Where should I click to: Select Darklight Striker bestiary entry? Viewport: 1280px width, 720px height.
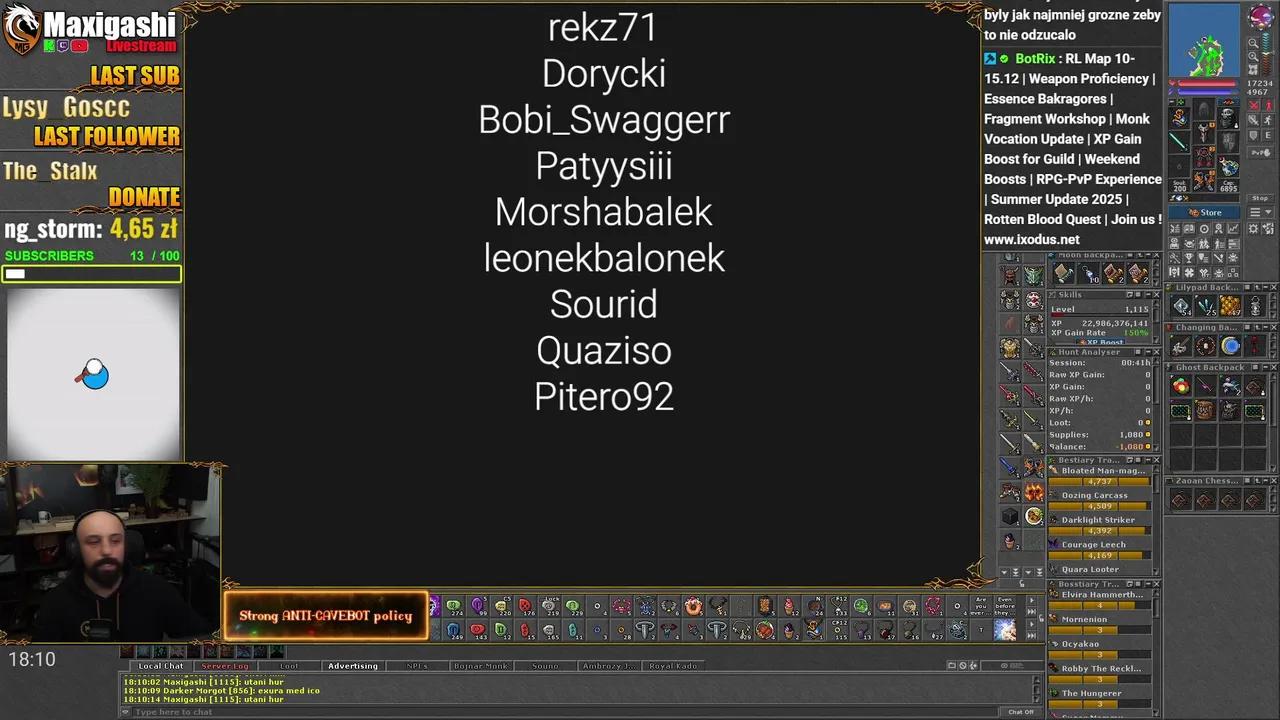(1100, 525)
